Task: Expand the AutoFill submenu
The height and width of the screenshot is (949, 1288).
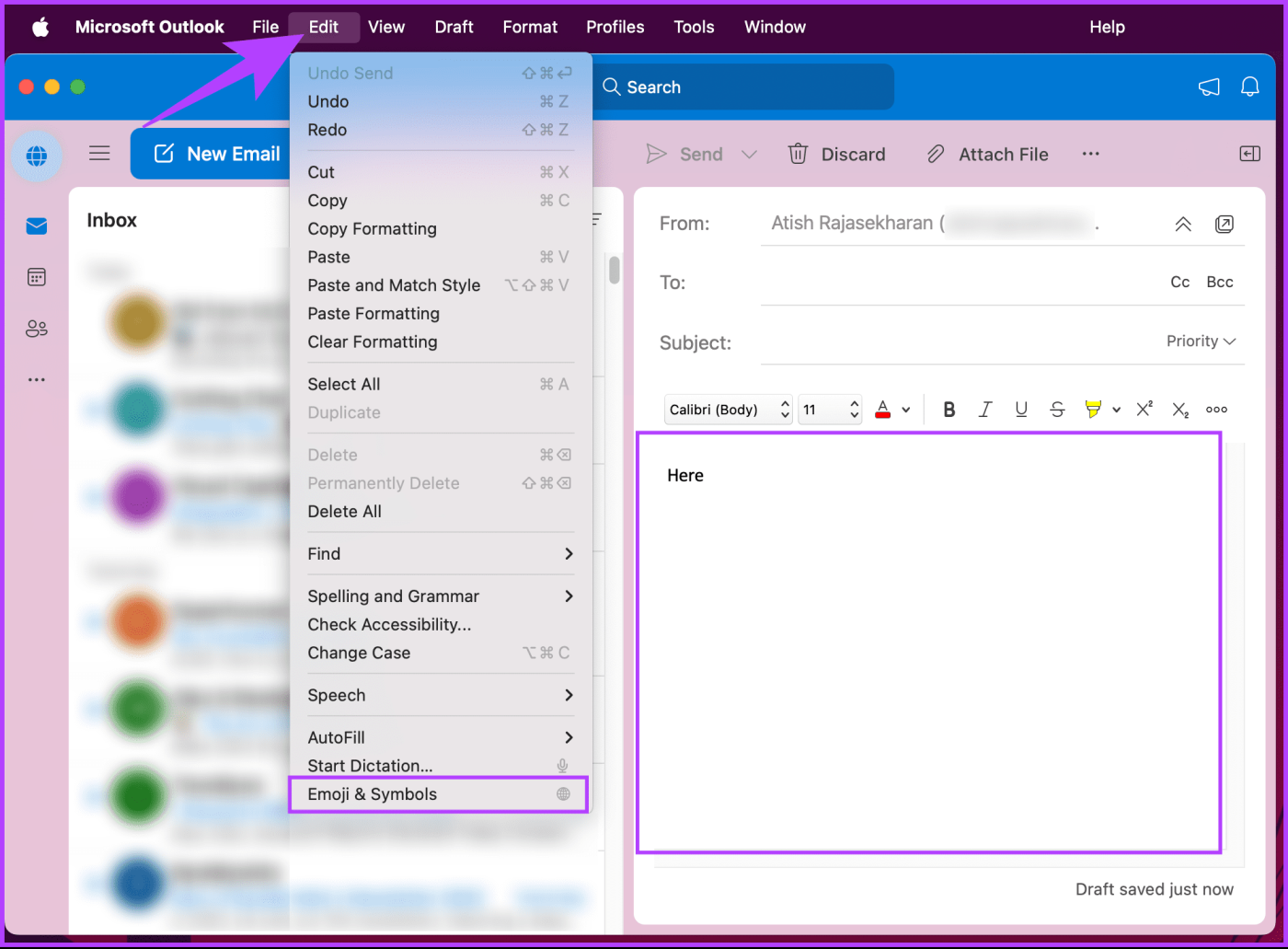Action: (441, 737)
